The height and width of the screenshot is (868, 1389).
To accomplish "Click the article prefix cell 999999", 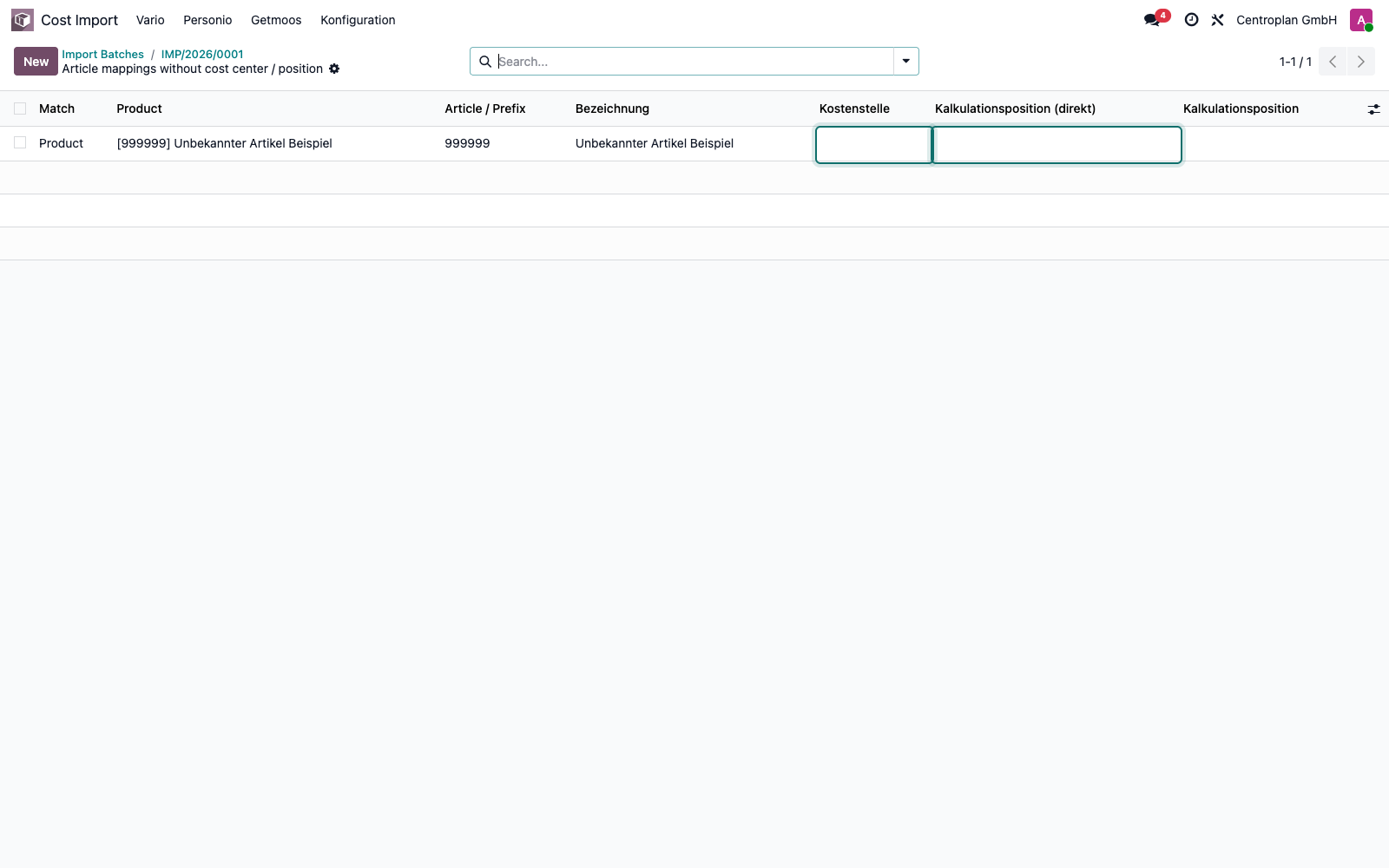I will coord(467,143).
